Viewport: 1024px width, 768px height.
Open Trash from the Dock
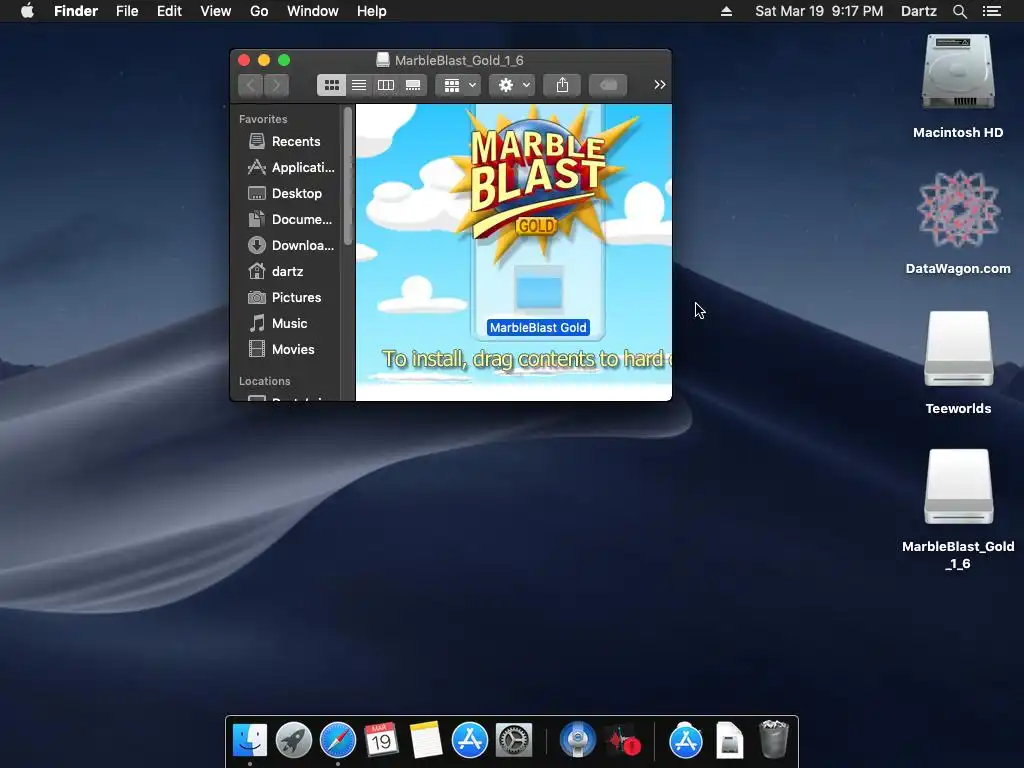click(774, 741)
